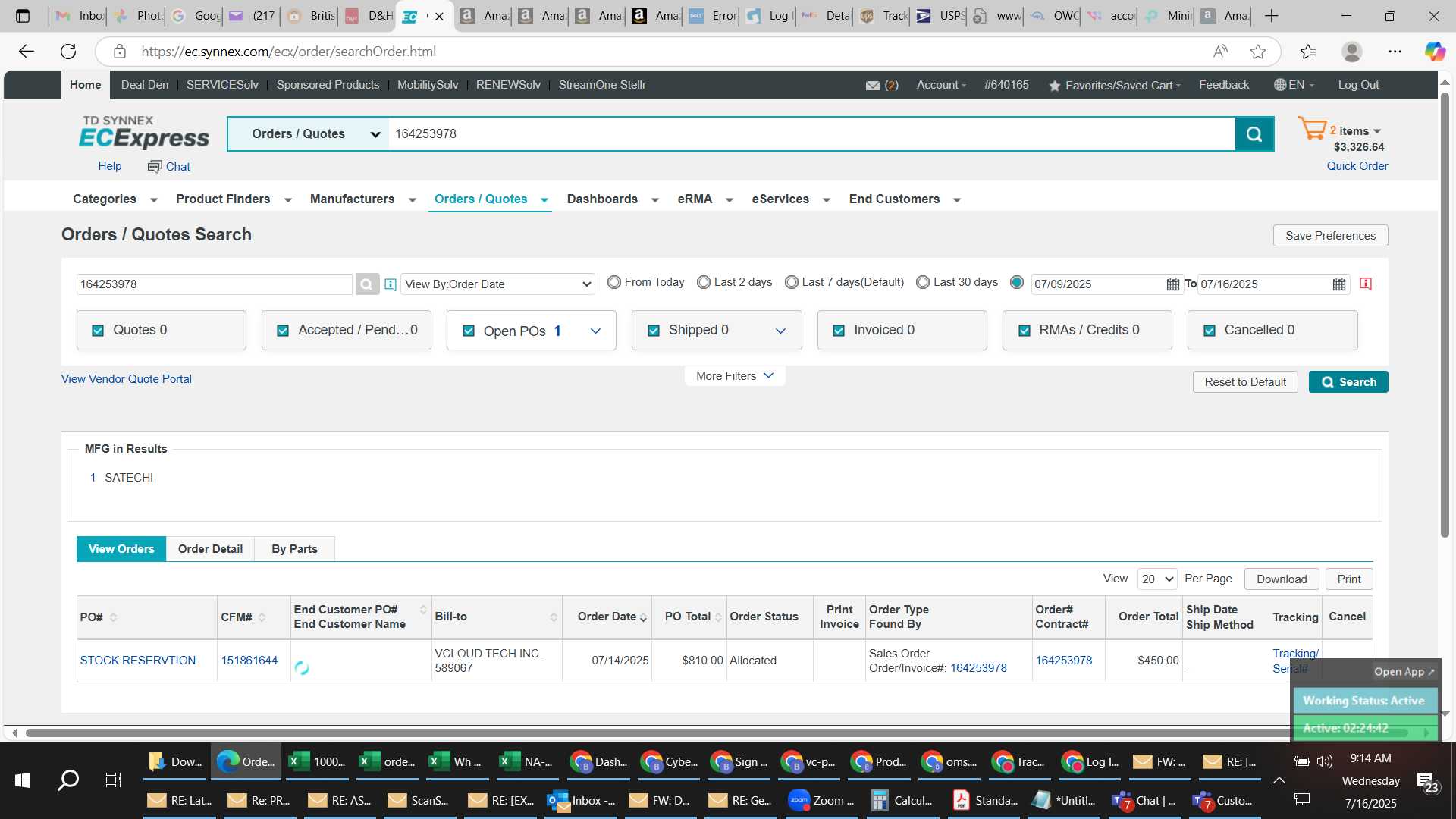Open taskbar search magnifier
The height and width of the screenshot is (819, 1456).
pos(68,780)
